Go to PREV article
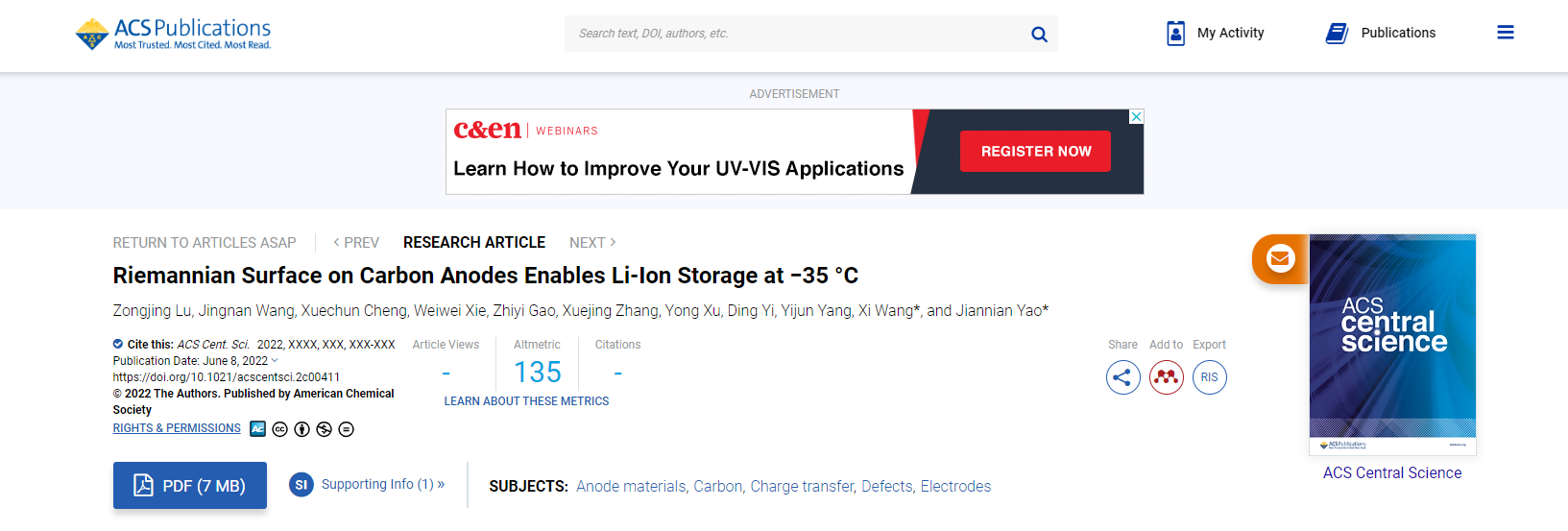Screen dimensions: 1568x531 coord(356,243)
